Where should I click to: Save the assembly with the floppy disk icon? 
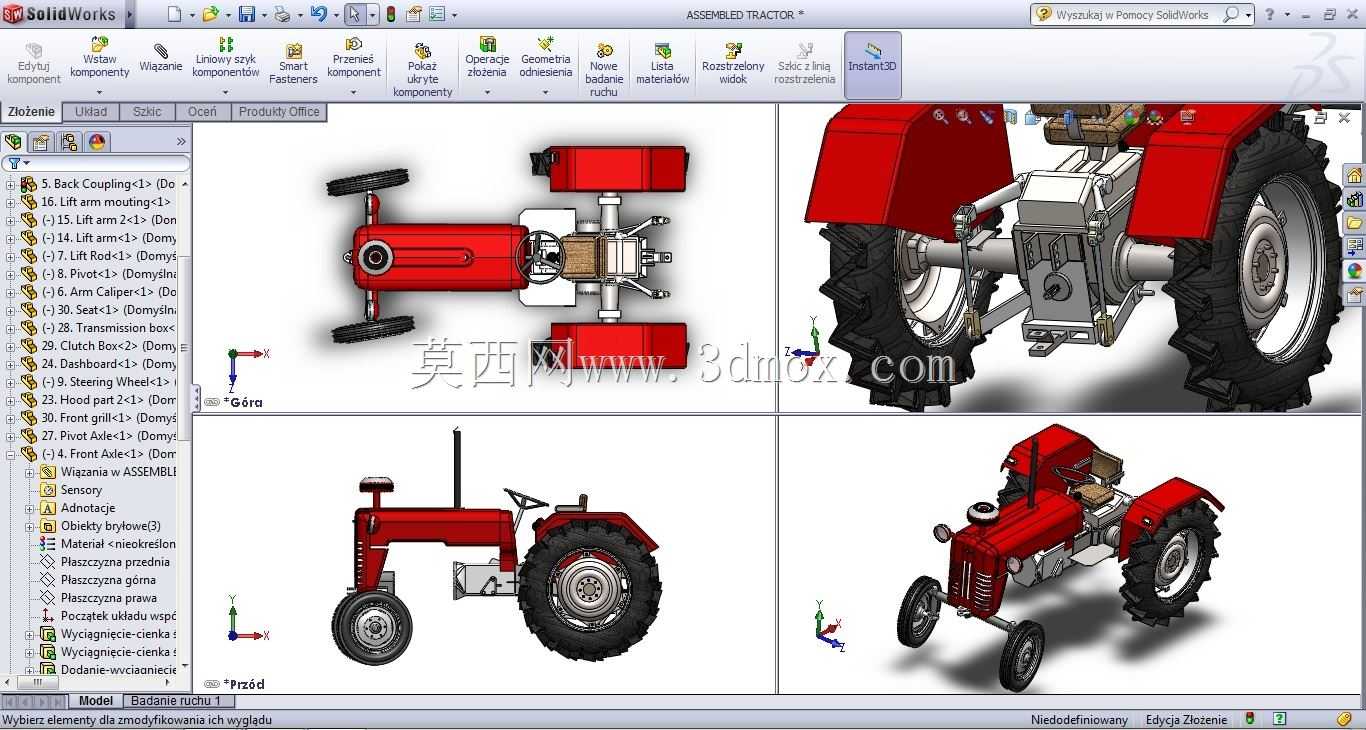(x=246, y=14)
